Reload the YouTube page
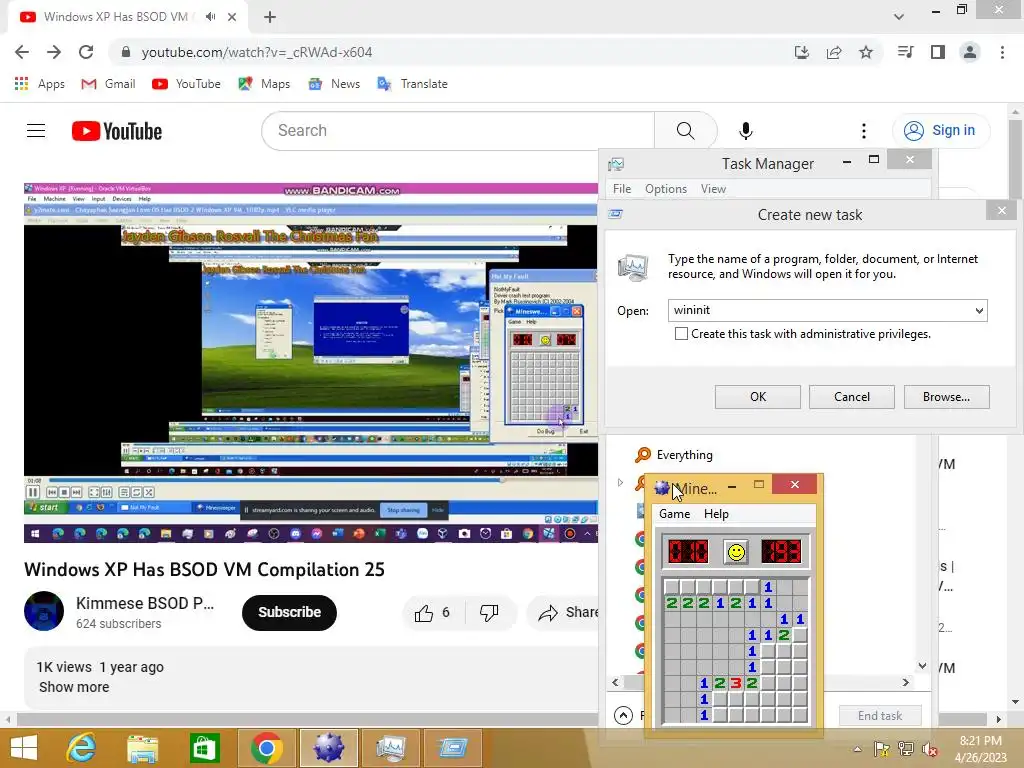This screenshot has width=1024, height=768. click(86, 52)
